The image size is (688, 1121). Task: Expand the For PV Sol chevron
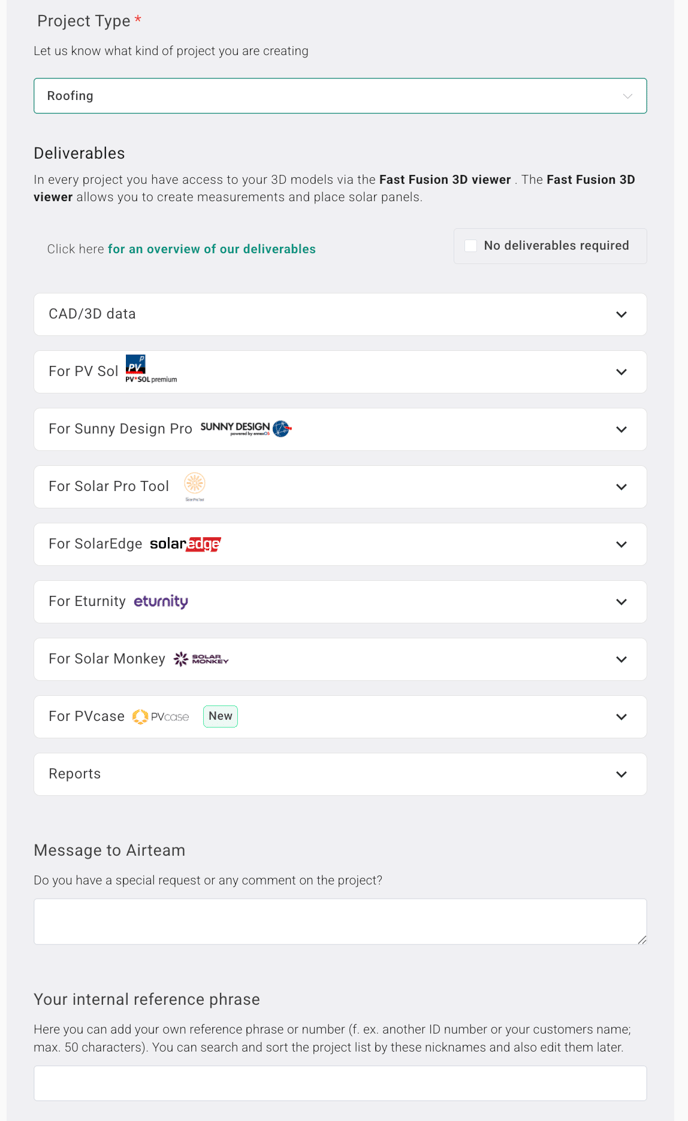pos(621,372)
